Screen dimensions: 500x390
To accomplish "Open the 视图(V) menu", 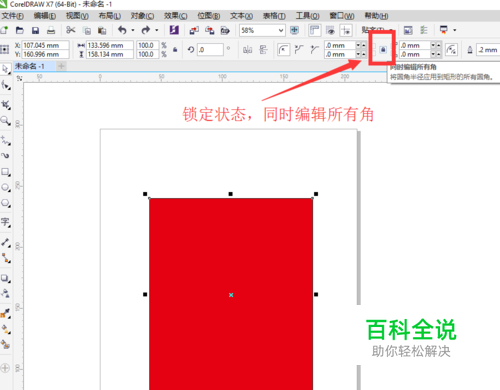I will 77,16.
